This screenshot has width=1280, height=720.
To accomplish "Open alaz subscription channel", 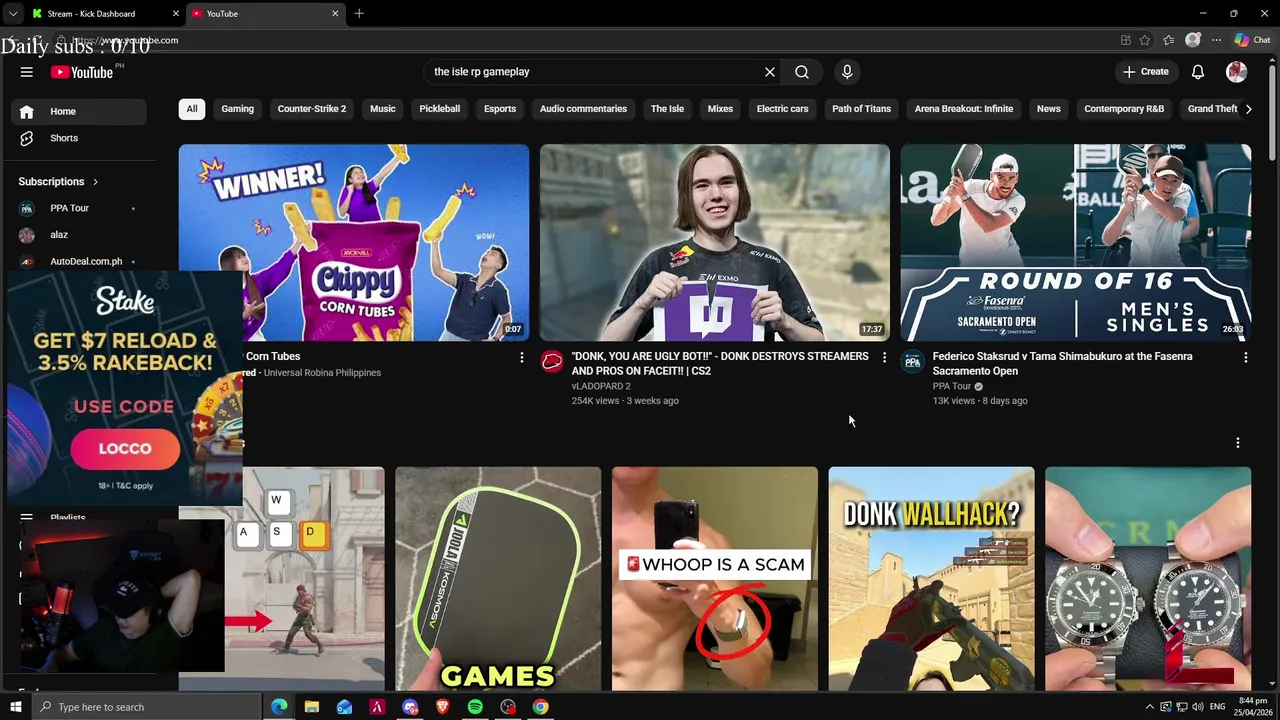I will (x=78, y=235).
